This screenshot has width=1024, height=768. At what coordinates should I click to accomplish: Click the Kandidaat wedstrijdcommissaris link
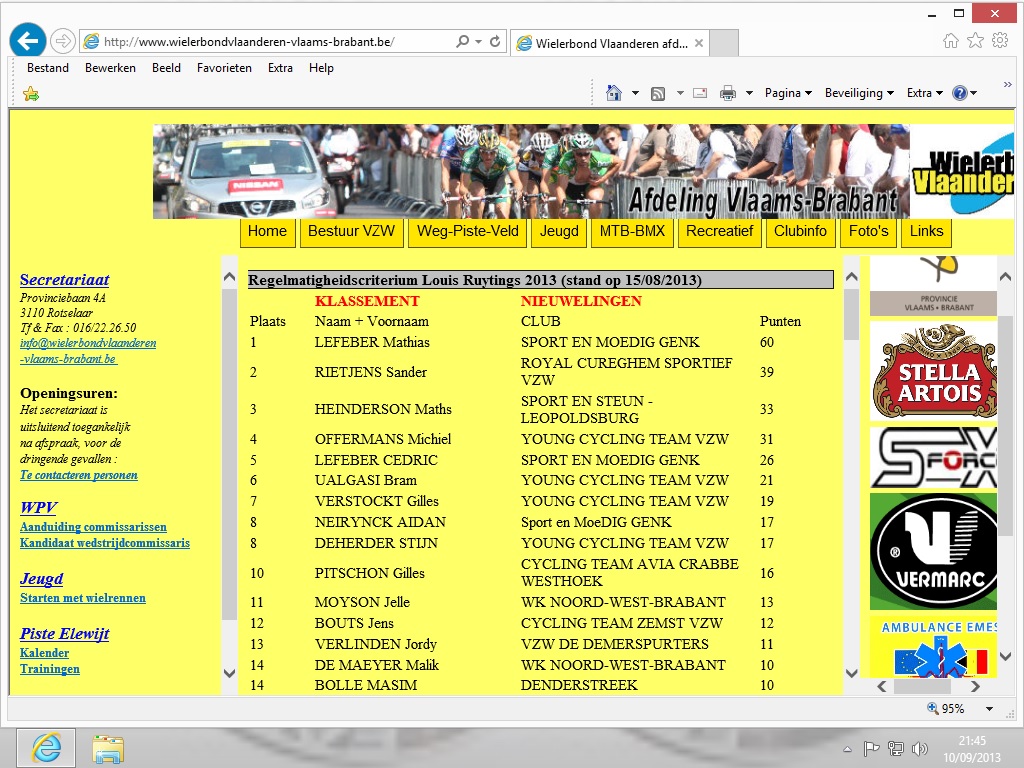[105, 543]
